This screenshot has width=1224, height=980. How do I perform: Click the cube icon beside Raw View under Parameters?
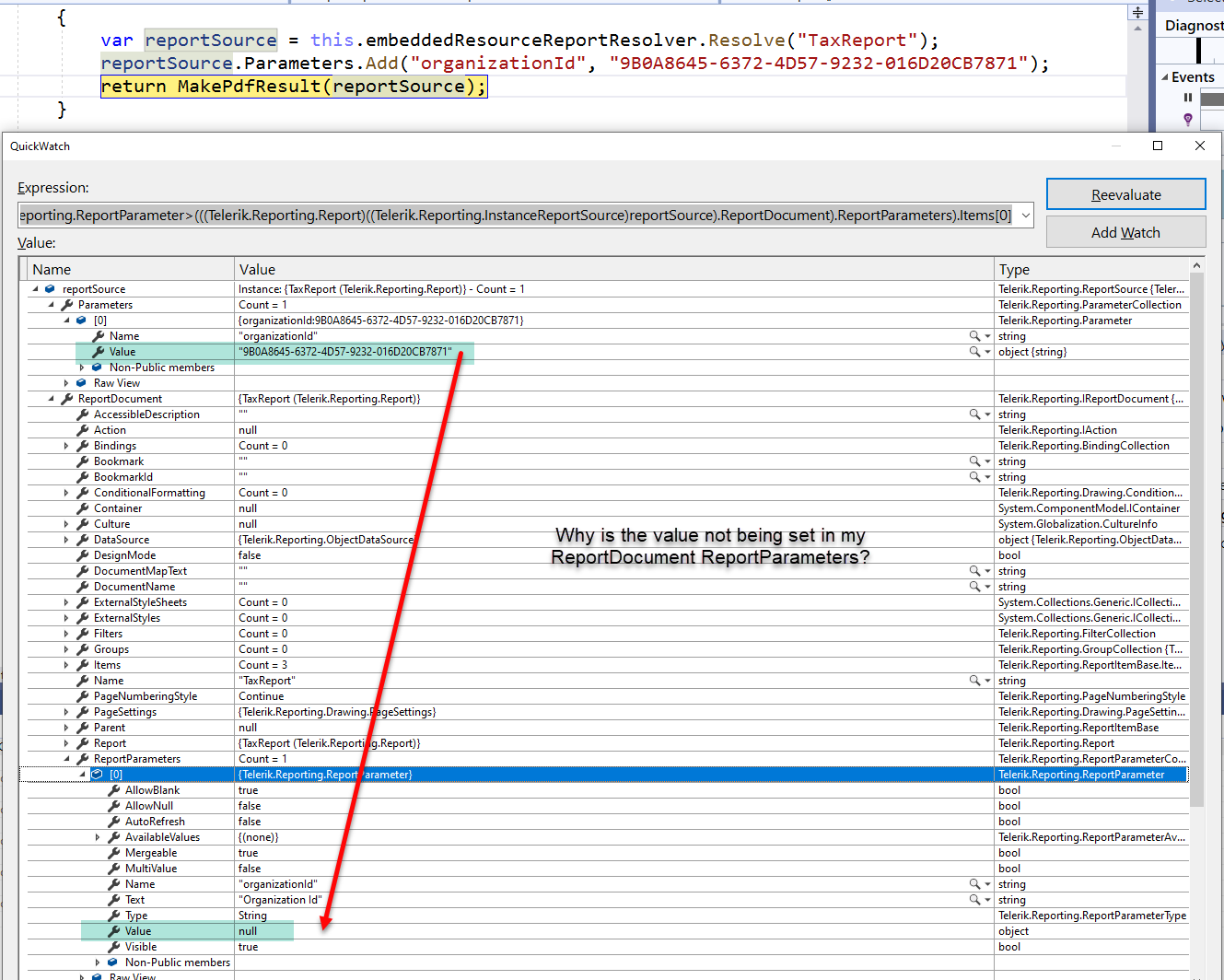pos(82,383)
